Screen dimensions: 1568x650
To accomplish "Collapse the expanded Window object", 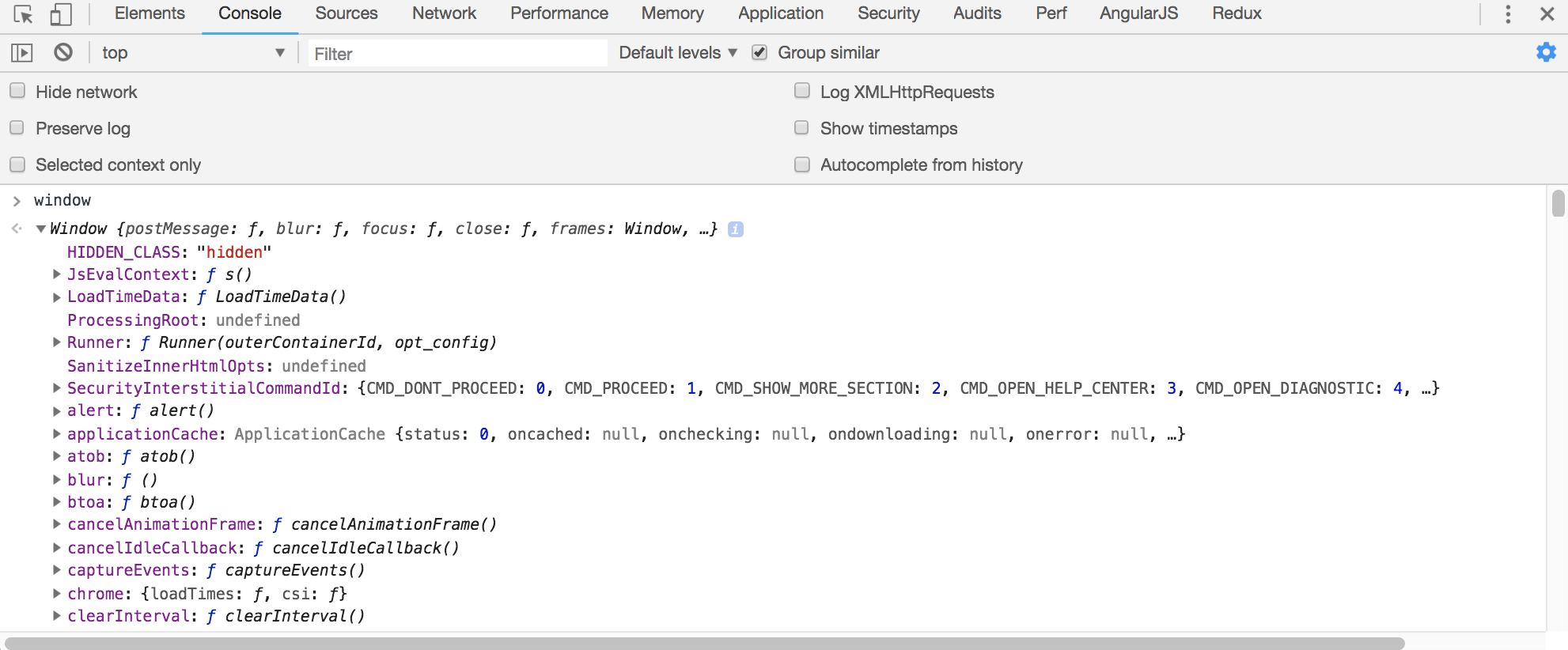I will pos(40,229).
